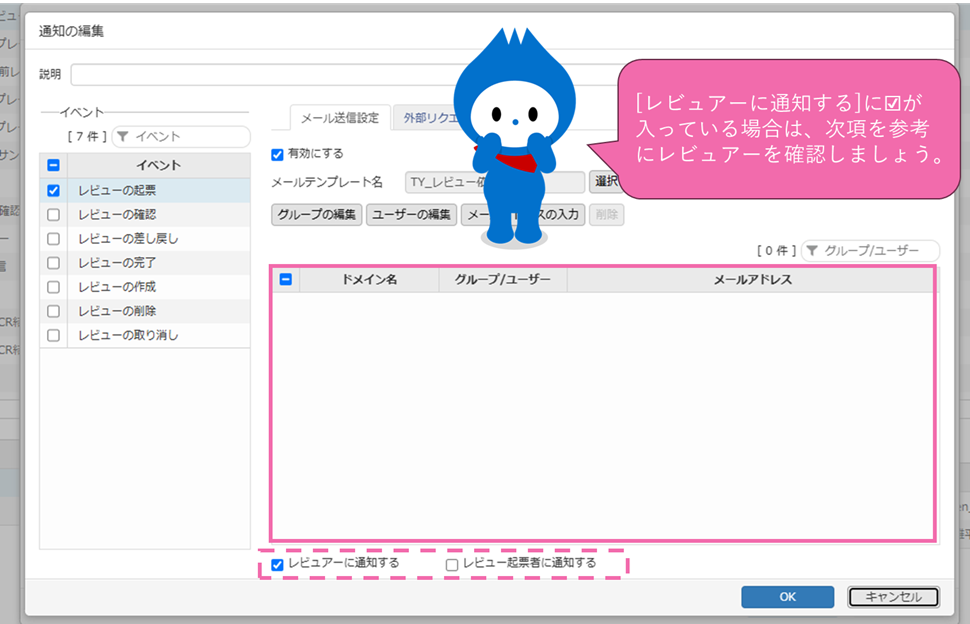Check the レビューの取り消し event checkbox

tap(54, 336)
